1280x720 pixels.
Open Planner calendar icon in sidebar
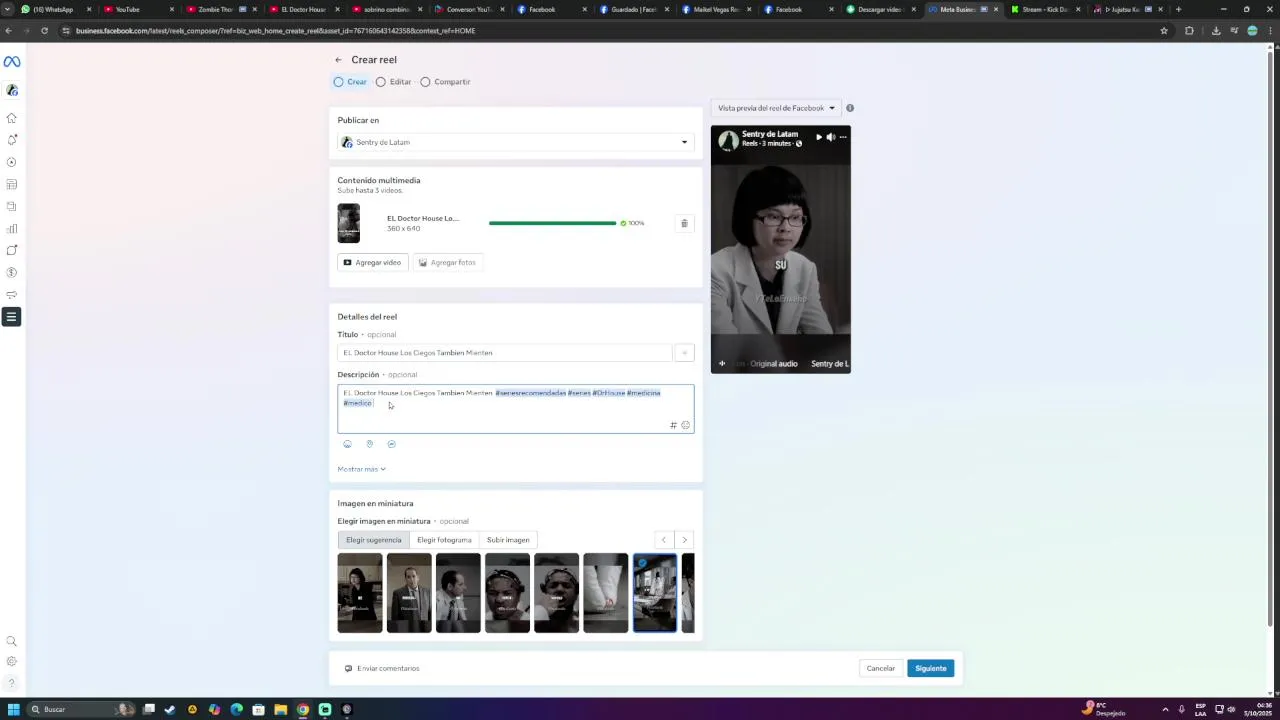[x=11, y=184]
